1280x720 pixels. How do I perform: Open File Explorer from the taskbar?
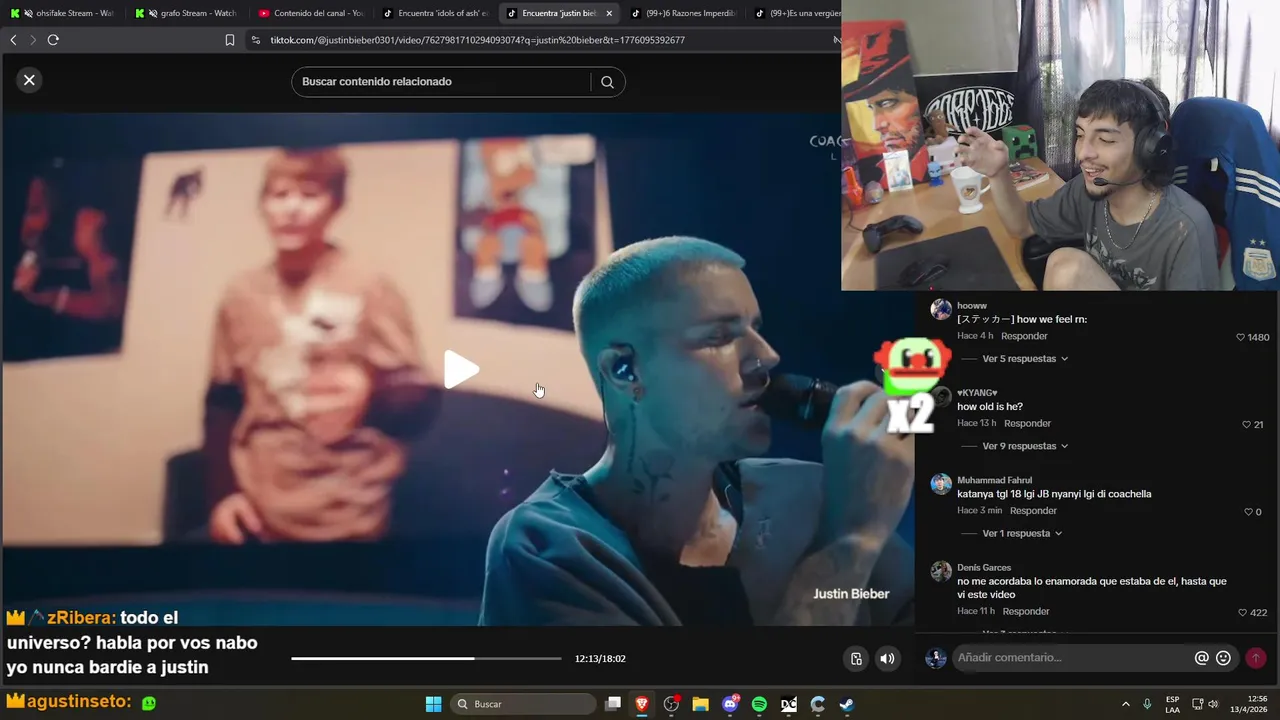700,704
